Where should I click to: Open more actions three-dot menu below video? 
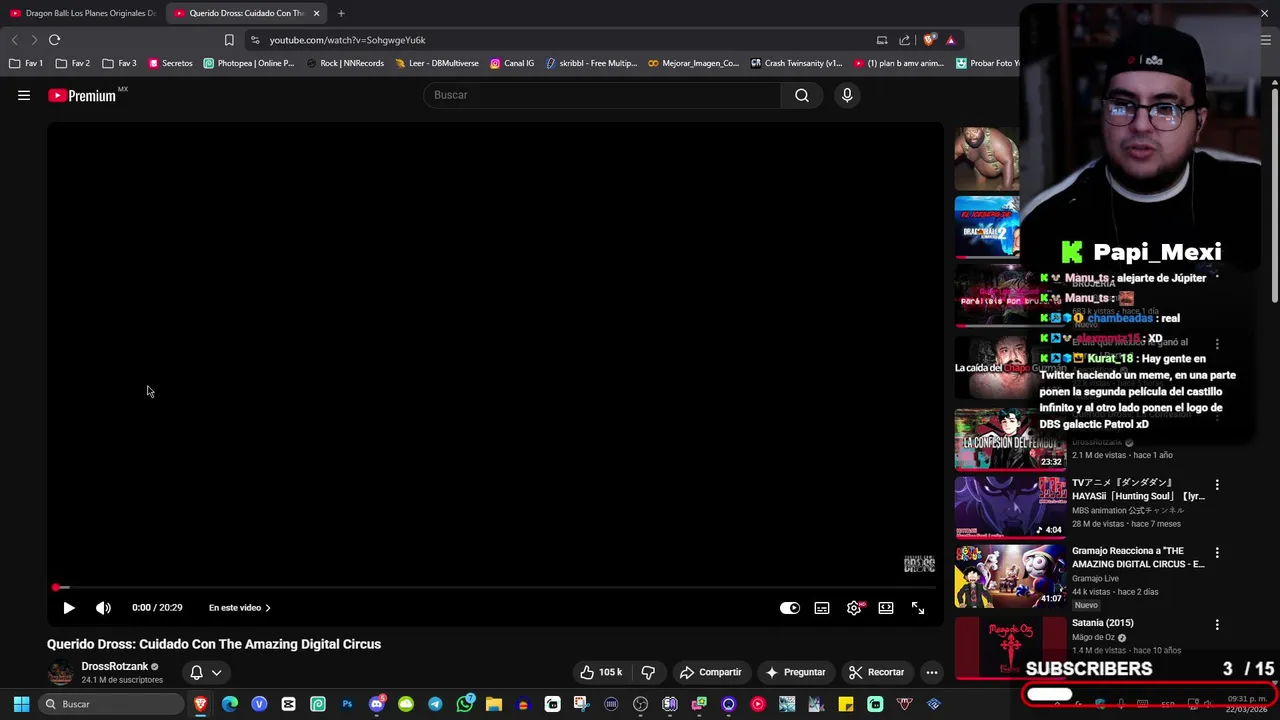pyautogui.click(x=931, y=672)
